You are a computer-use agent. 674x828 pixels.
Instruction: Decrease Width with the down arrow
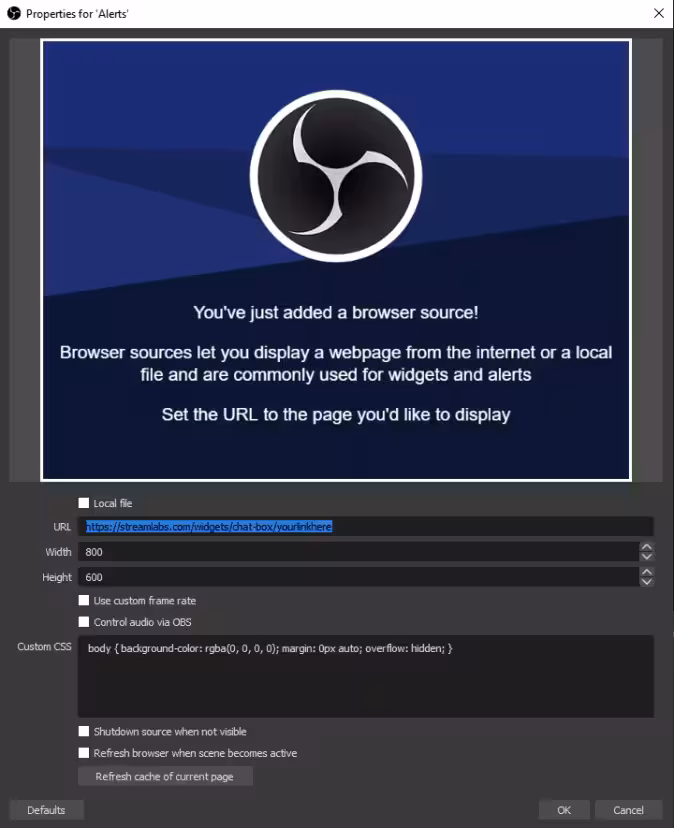tap(647, 557)
